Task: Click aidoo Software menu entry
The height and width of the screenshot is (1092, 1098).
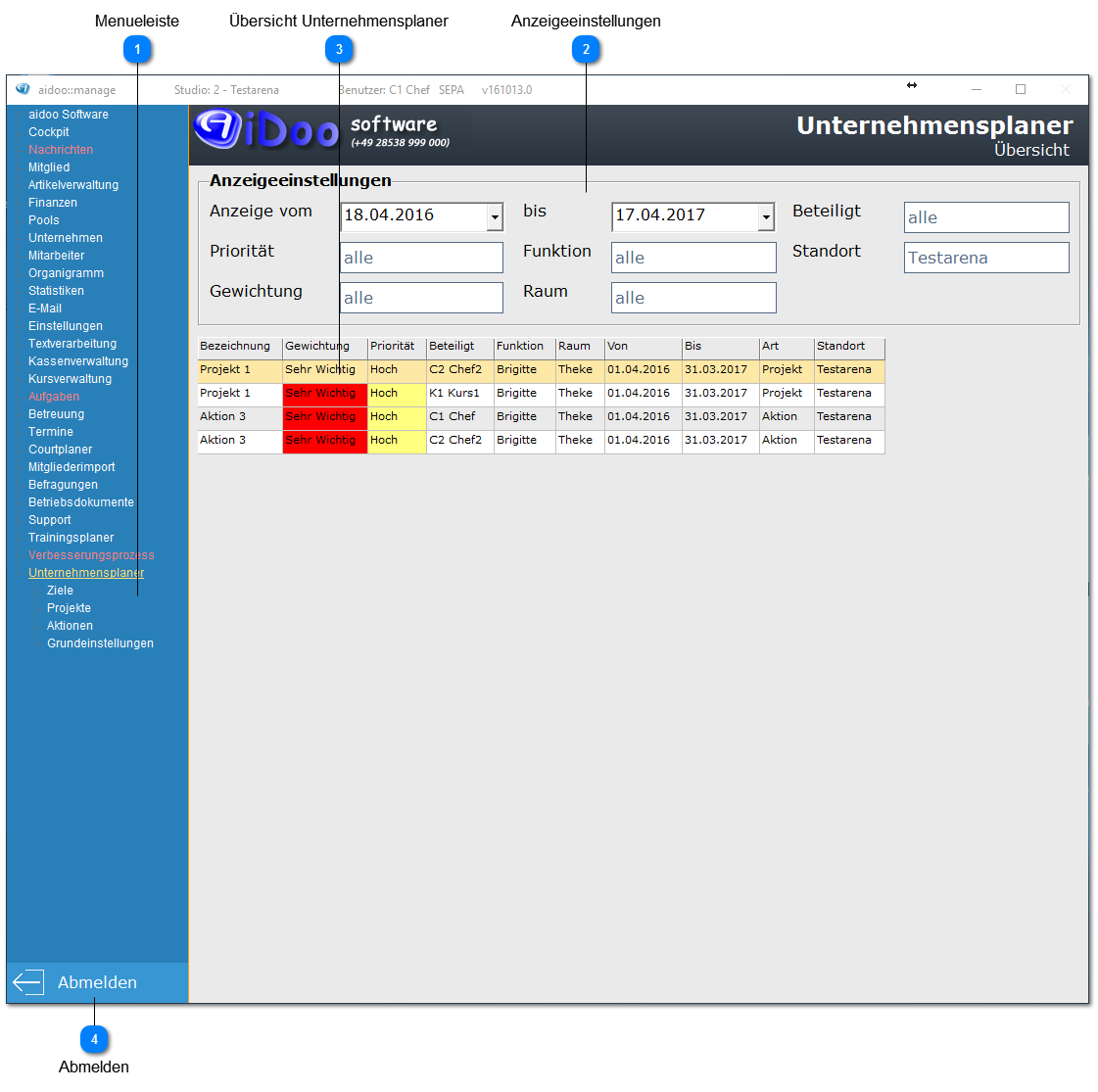Action: (x=68, y=115)
